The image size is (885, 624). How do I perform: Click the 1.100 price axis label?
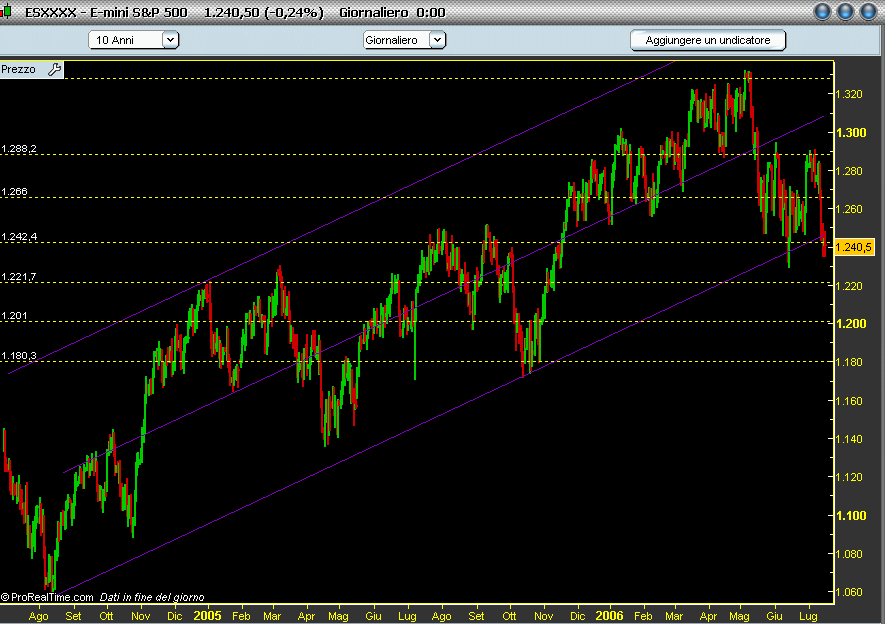851,515
